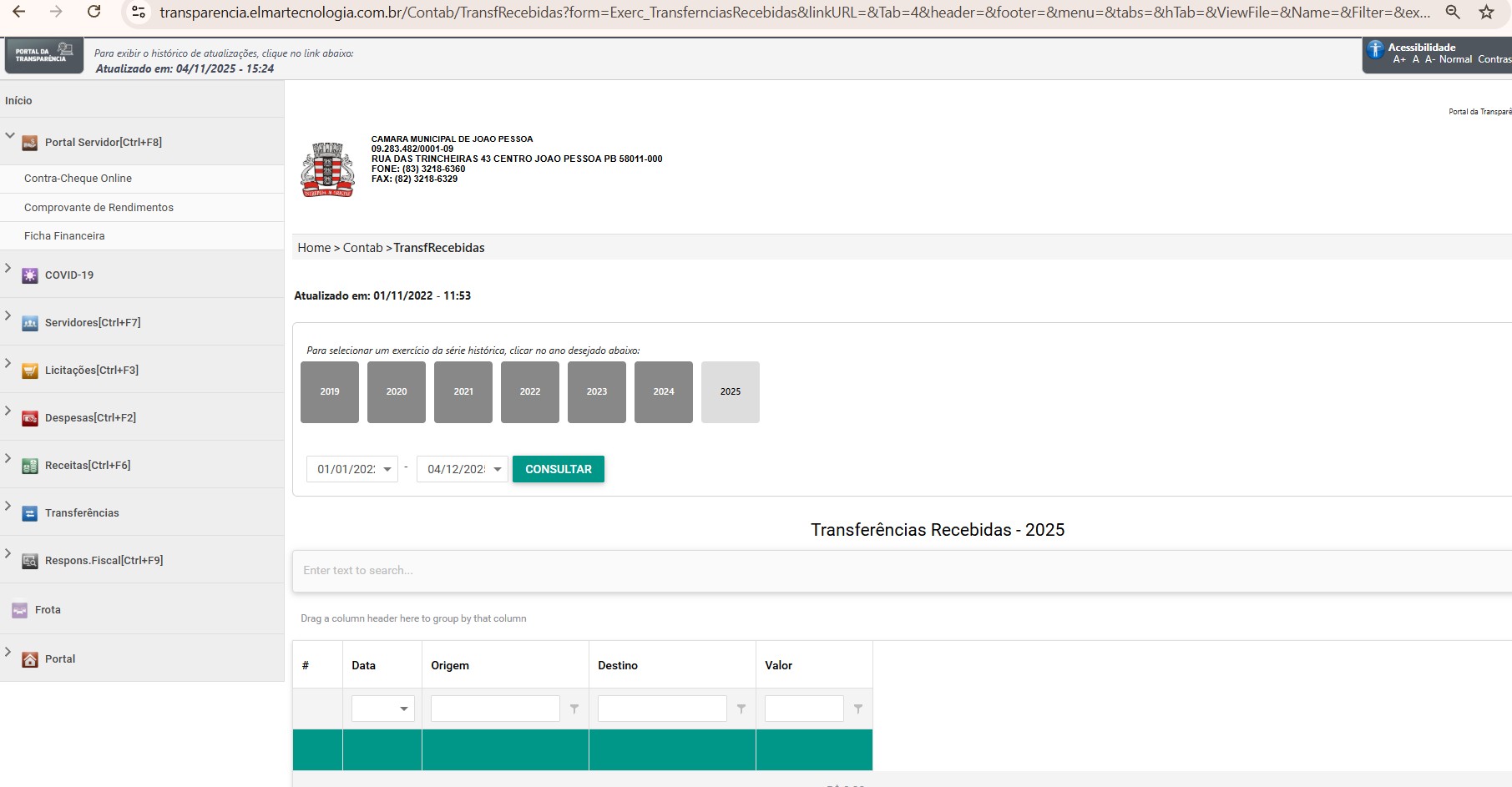Click the browser bookmark star icon
1512x787 pixels.
[1486, 13]
